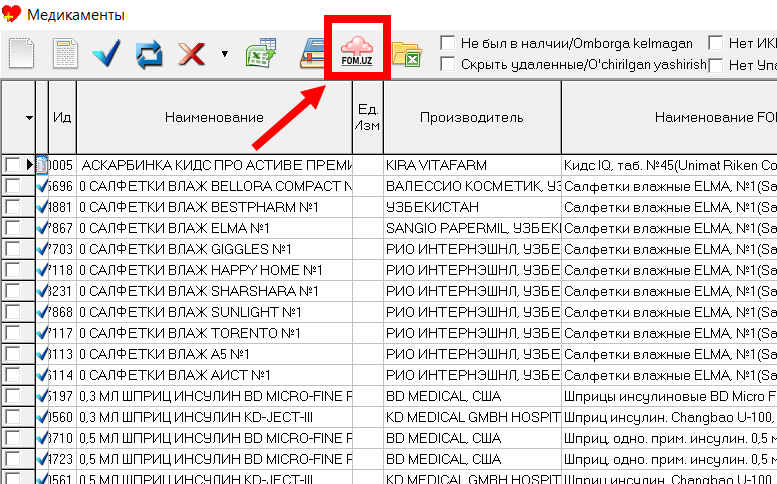Select '0 САЛФЕТКИ ВЛАЖ А5 №1' cell
Screen dimensions: 777x484
point(215,355)
